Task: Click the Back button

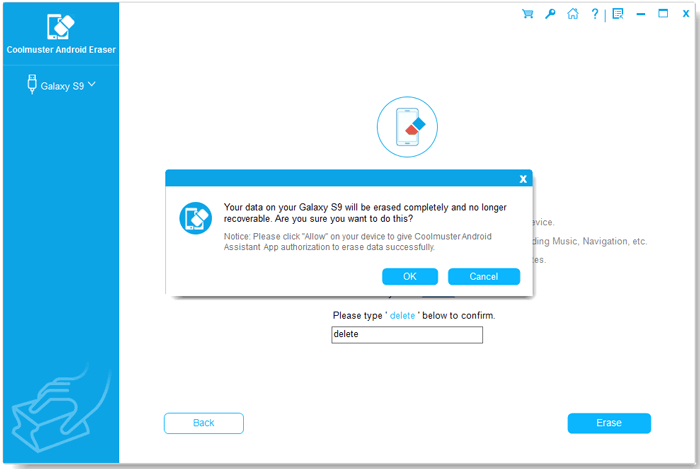Action: click(204, 423)
